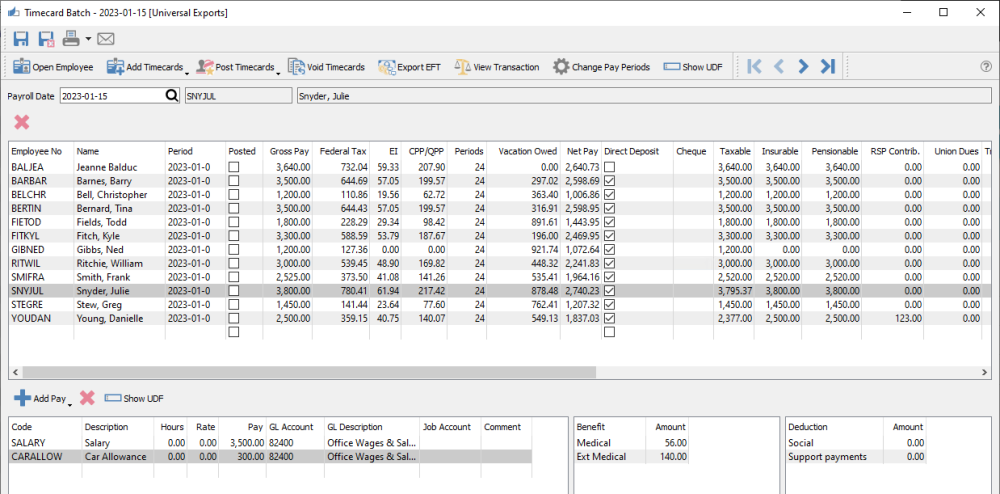Click the Void Timecards button

tap(326, 67)
